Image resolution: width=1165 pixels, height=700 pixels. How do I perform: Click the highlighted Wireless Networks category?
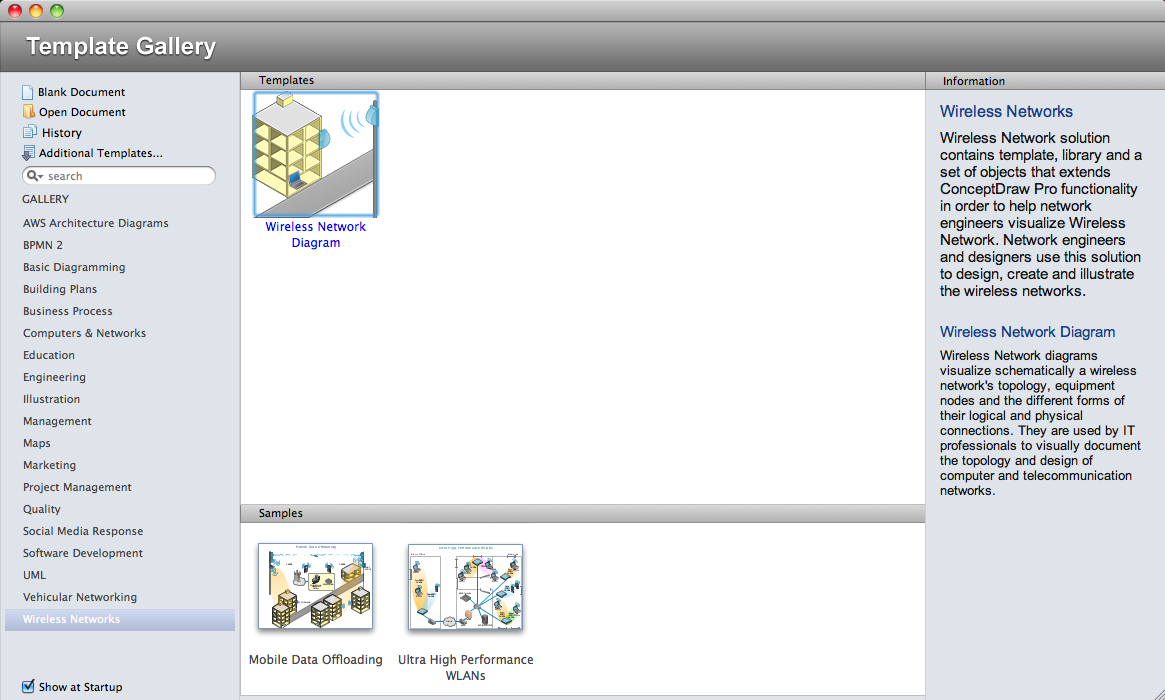coord(120,620)
